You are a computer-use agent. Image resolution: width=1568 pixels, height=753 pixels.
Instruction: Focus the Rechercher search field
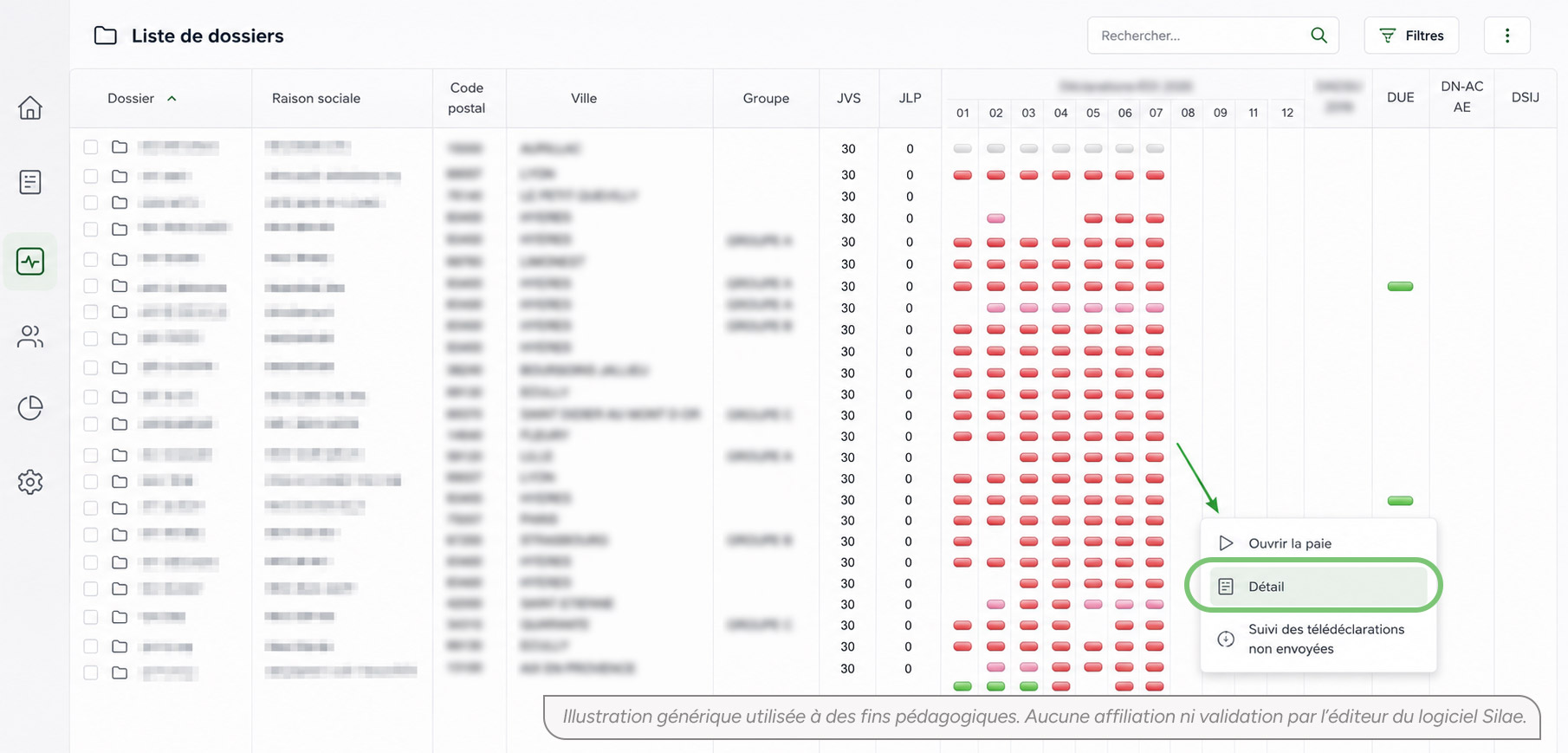click(x=1200, y=36)
